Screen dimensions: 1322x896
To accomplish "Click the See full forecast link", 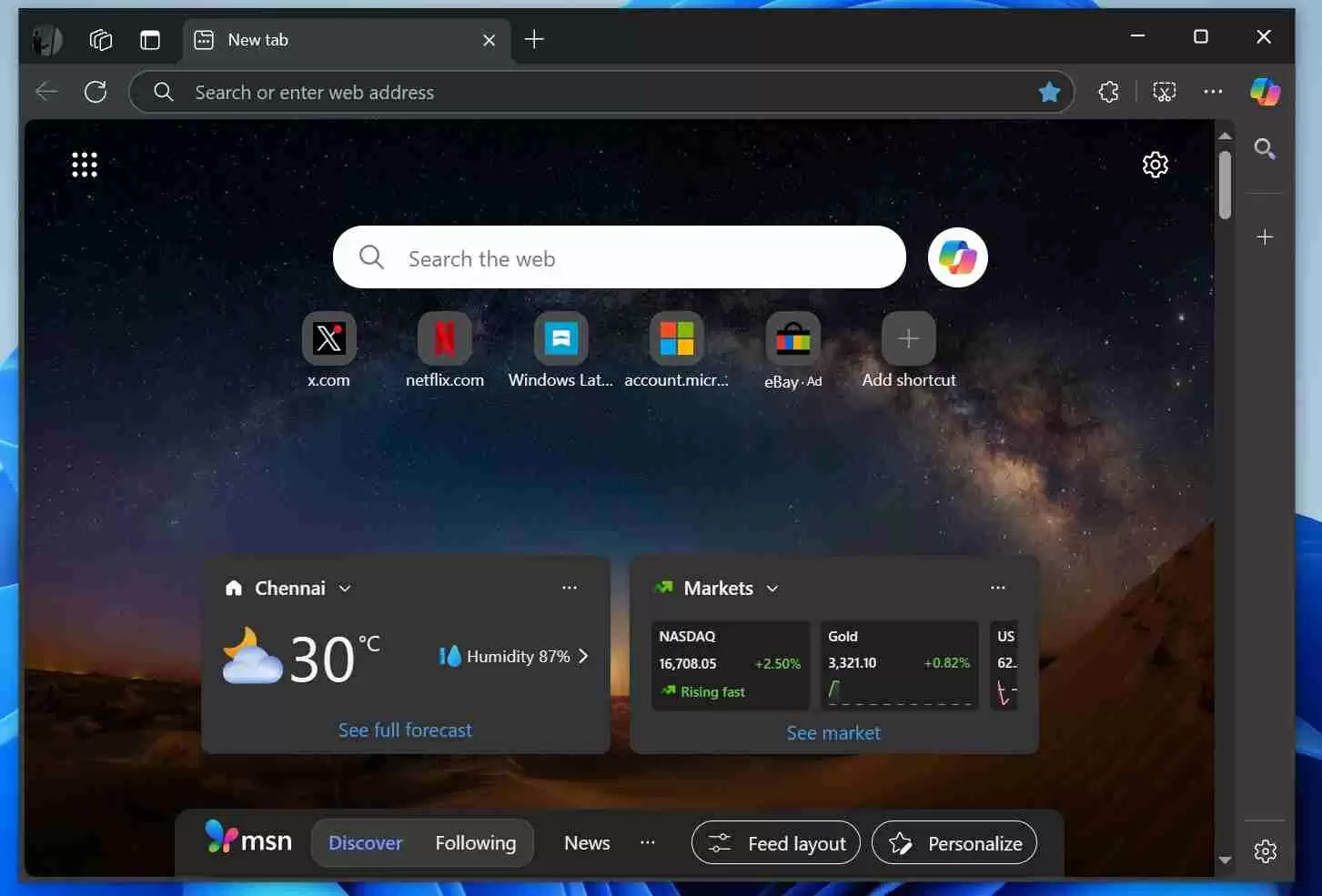I will tap(405, 730).
